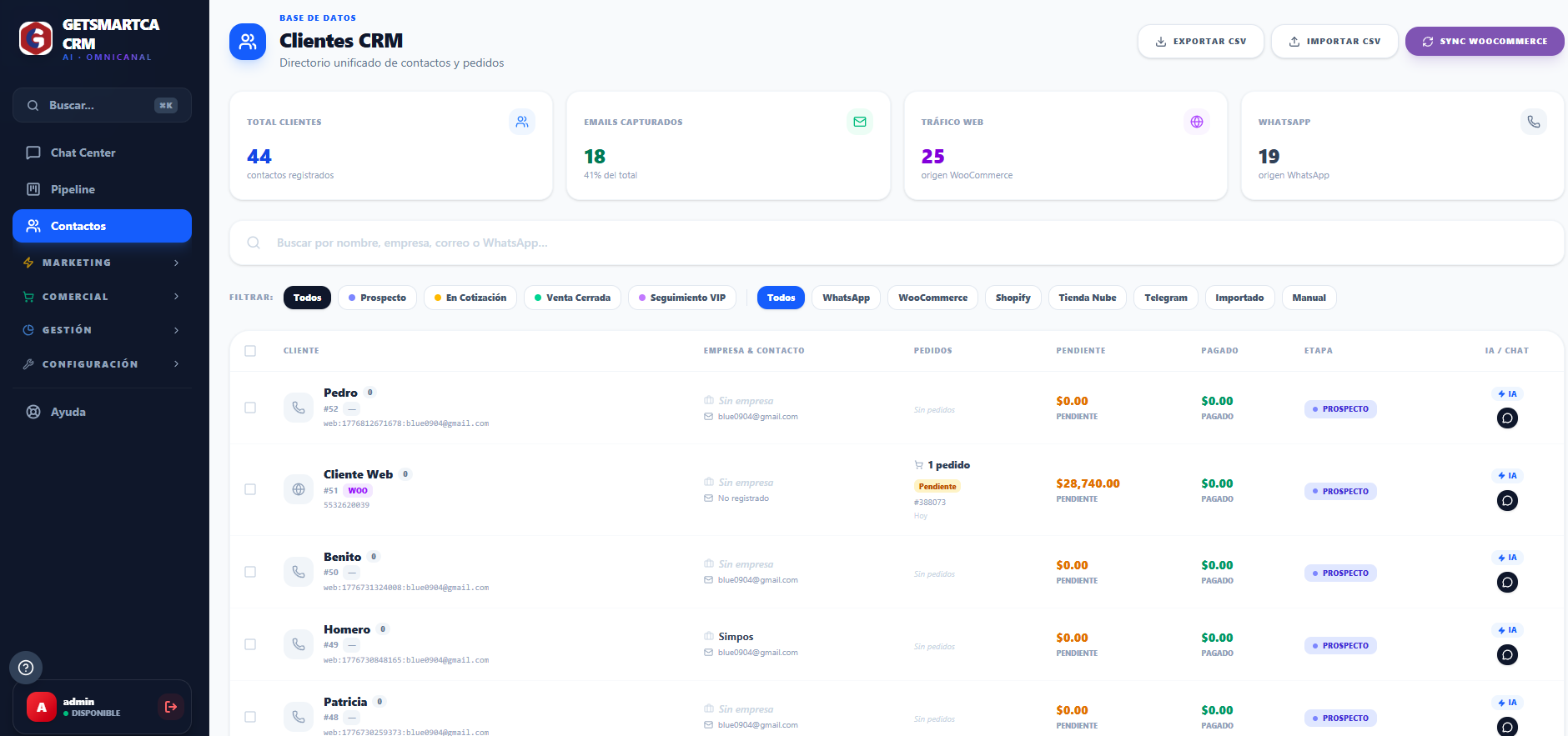Open Chat Center from the sidebar
Viewport: 1568px width, 736px height.
coord(102,153)
